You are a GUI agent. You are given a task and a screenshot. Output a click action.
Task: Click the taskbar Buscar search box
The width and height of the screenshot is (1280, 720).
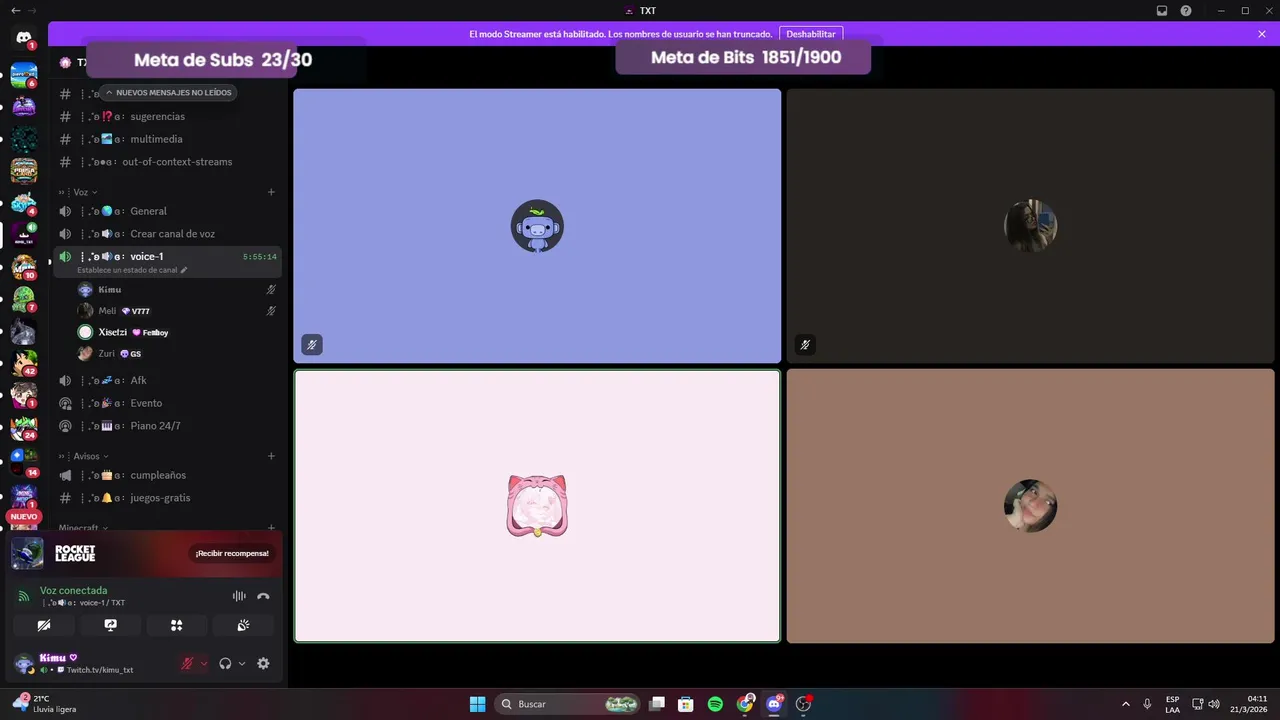coord(568,704)
